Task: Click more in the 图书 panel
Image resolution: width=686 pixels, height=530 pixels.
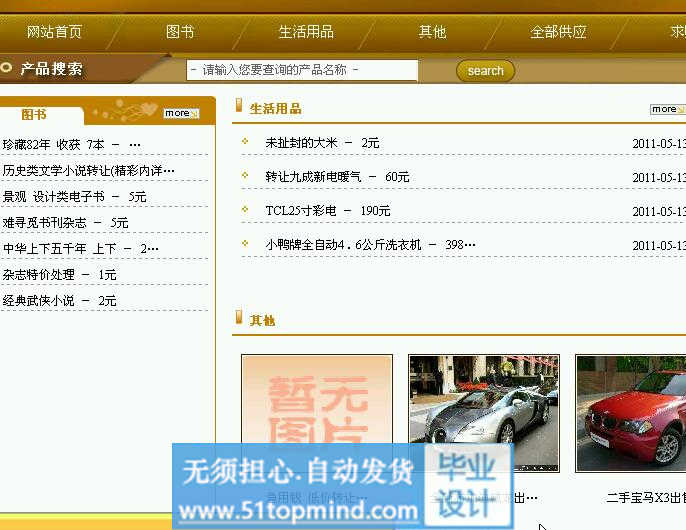Action: pos(182,113)
